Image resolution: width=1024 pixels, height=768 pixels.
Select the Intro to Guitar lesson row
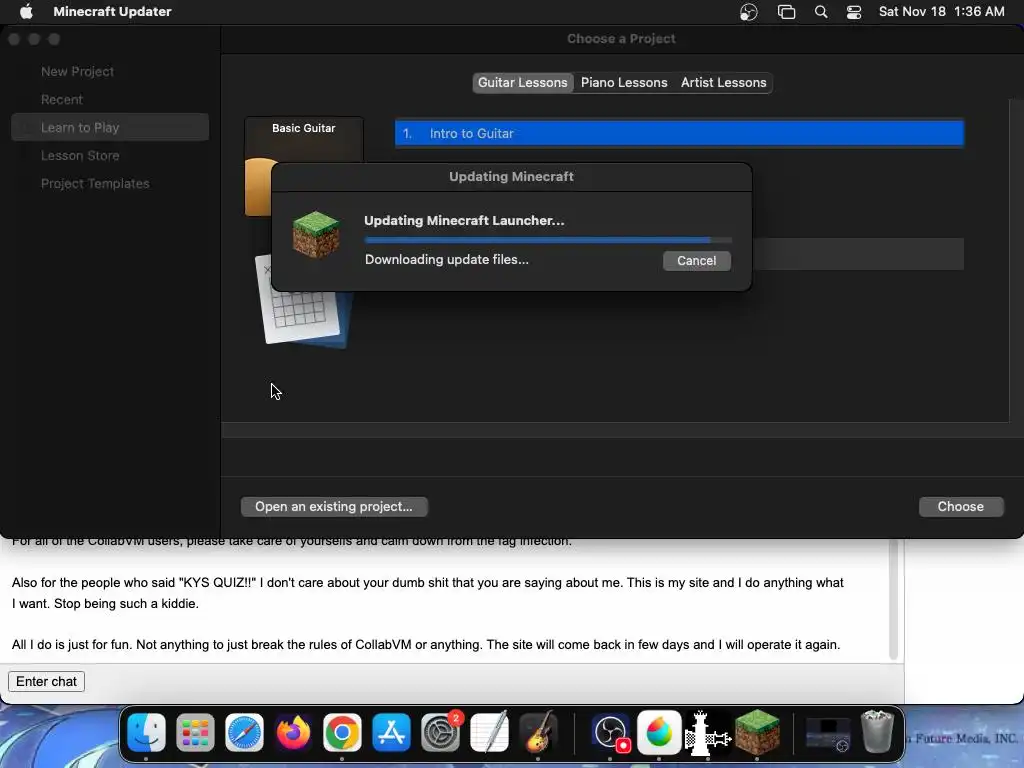[x=679, y=133]
